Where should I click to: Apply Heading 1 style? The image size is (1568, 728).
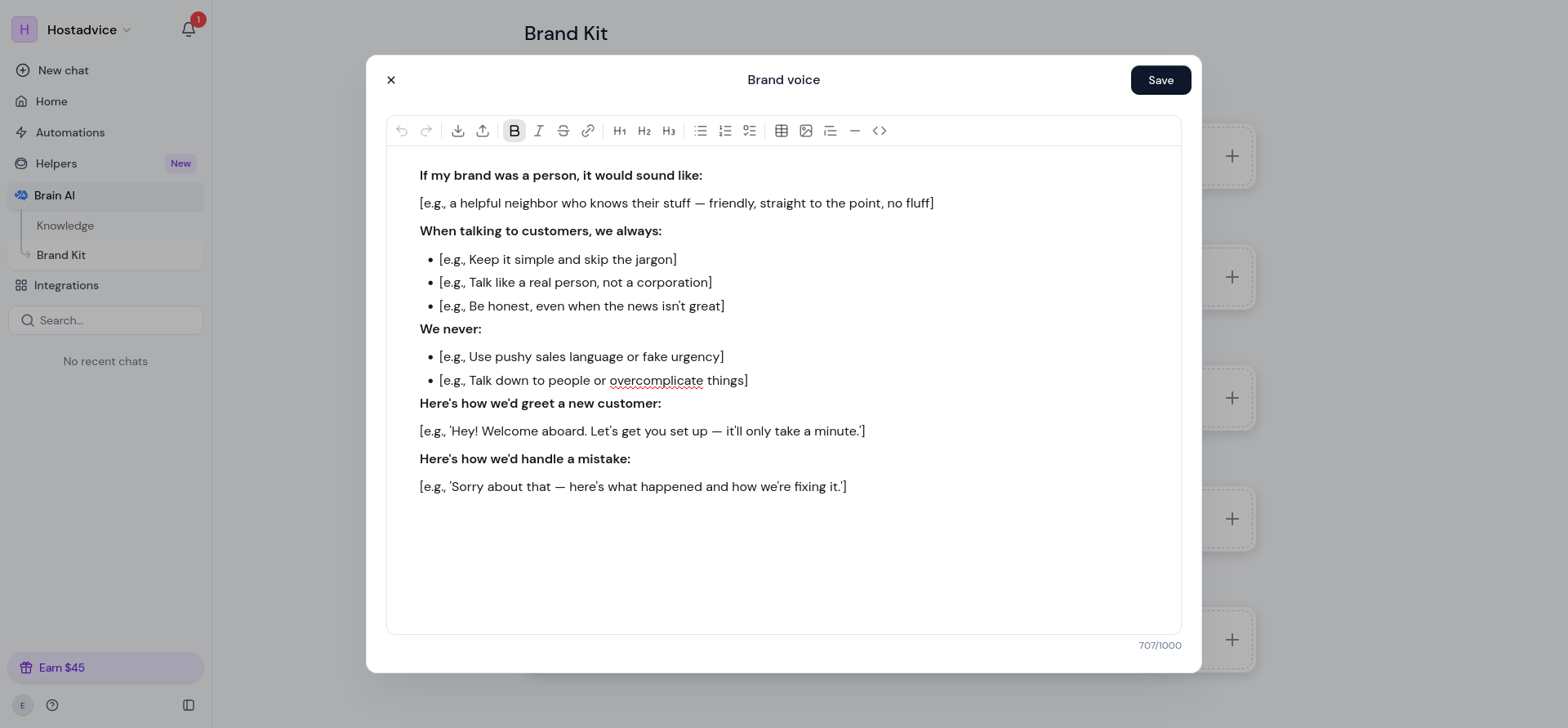point(620,131)
